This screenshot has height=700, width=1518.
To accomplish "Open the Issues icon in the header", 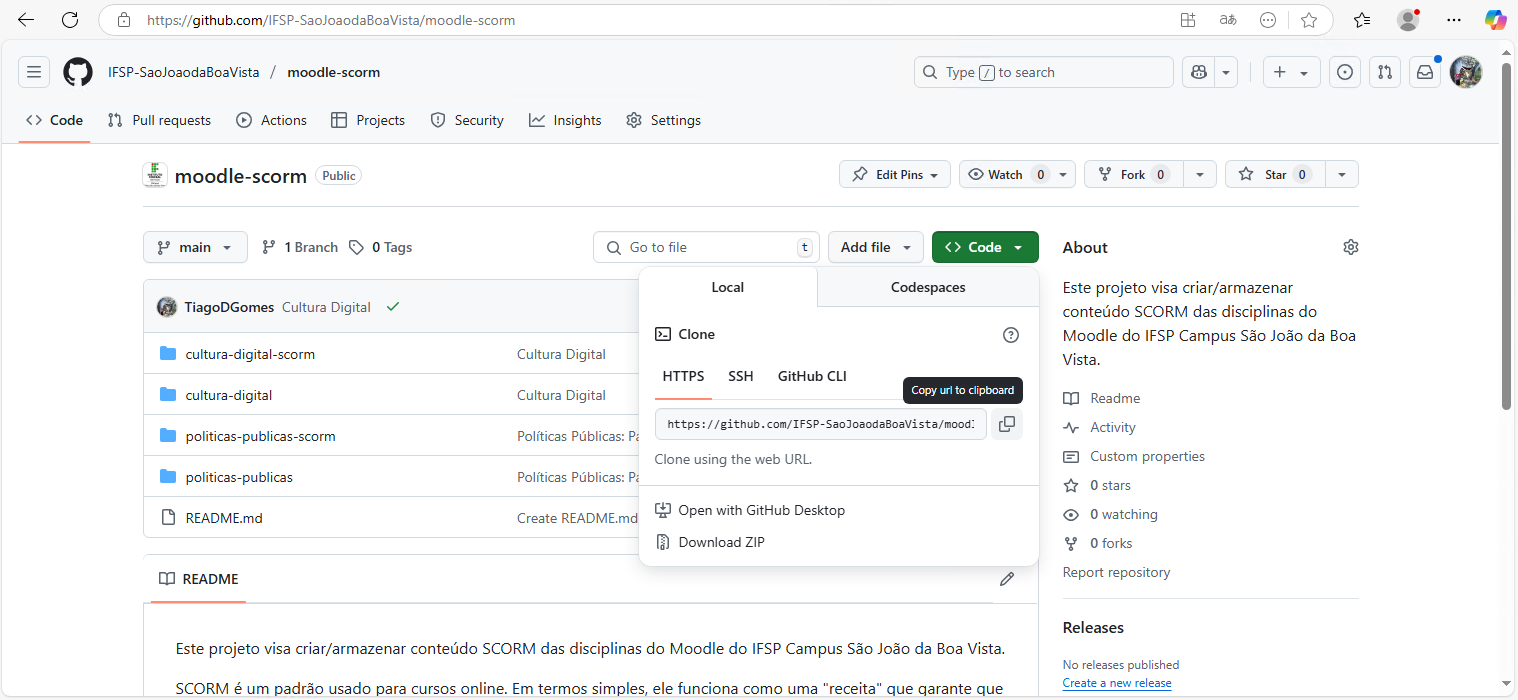I will (1345, 72).
